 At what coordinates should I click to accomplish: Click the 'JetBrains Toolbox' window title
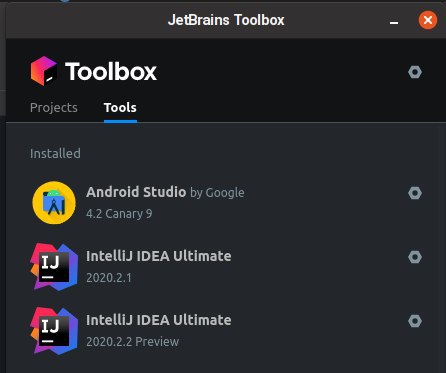226,20
